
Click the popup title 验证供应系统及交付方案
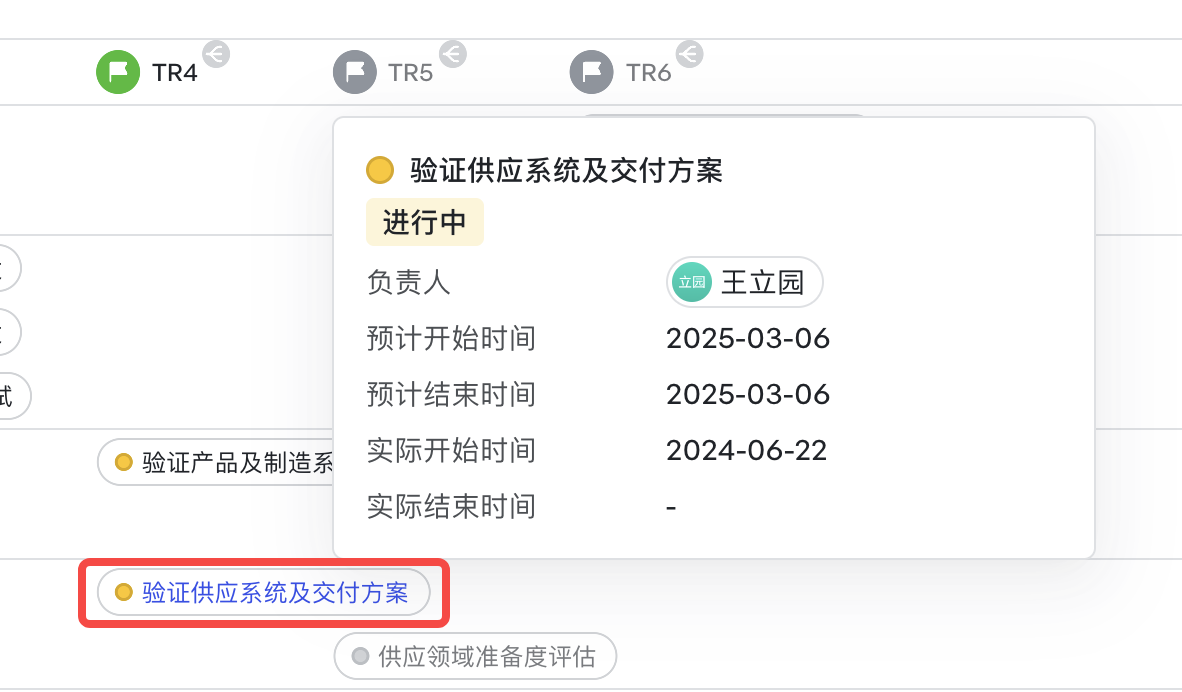[566, 170]
